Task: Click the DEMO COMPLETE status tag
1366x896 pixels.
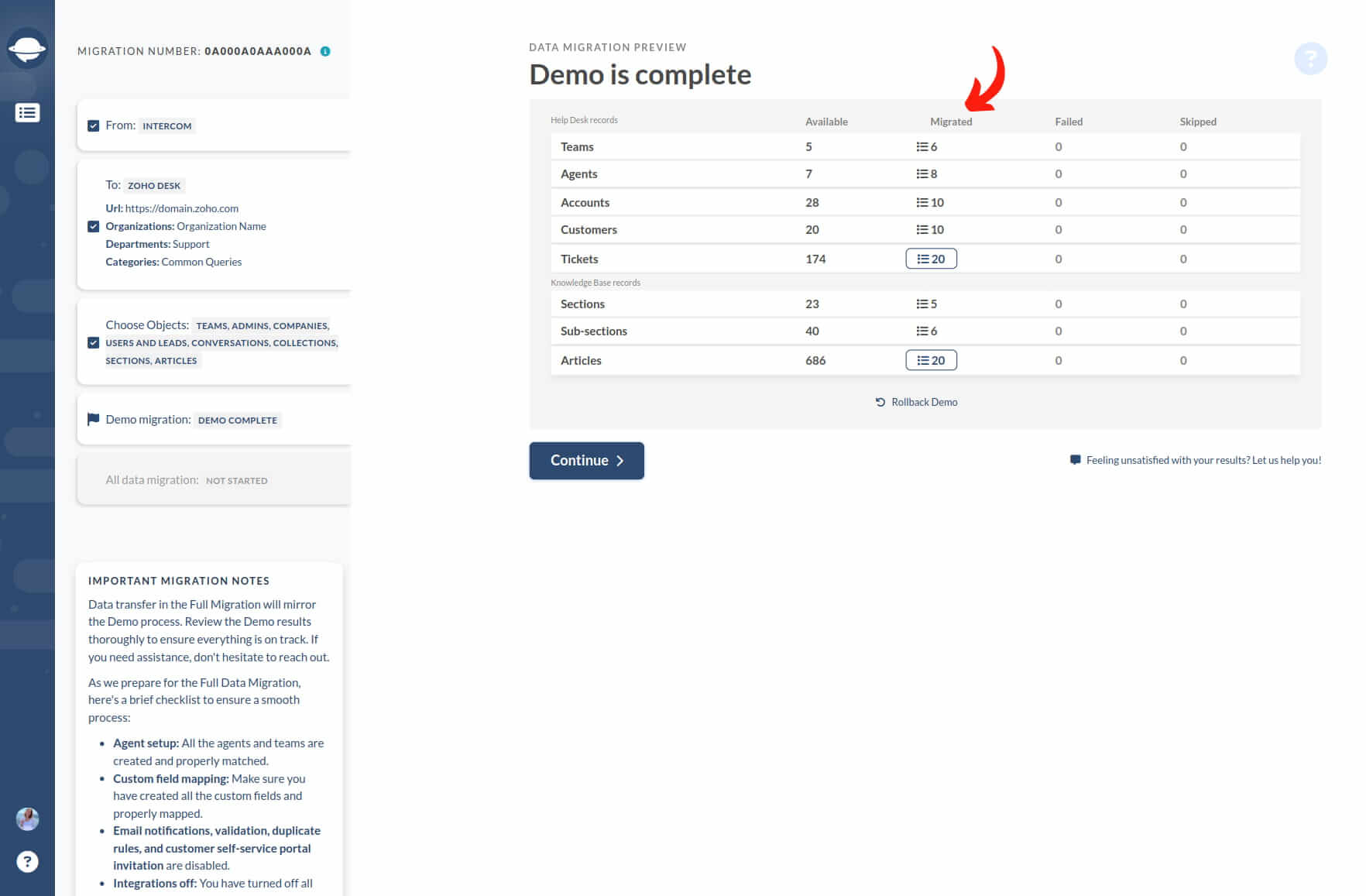Action: pyautogui.click(x=237, y=420)
